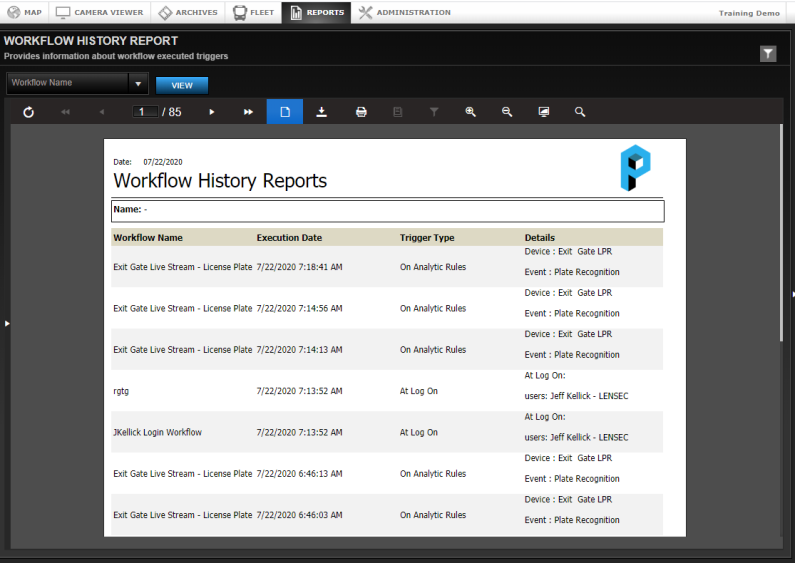Expand the left side panel arrow
The image size is (795, 563).
(7, 323)
